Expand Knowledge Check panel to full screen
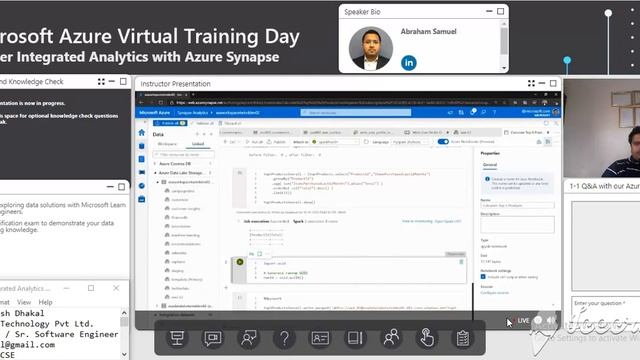The height and width of the screenshot is (360, 640). [101, 82]
